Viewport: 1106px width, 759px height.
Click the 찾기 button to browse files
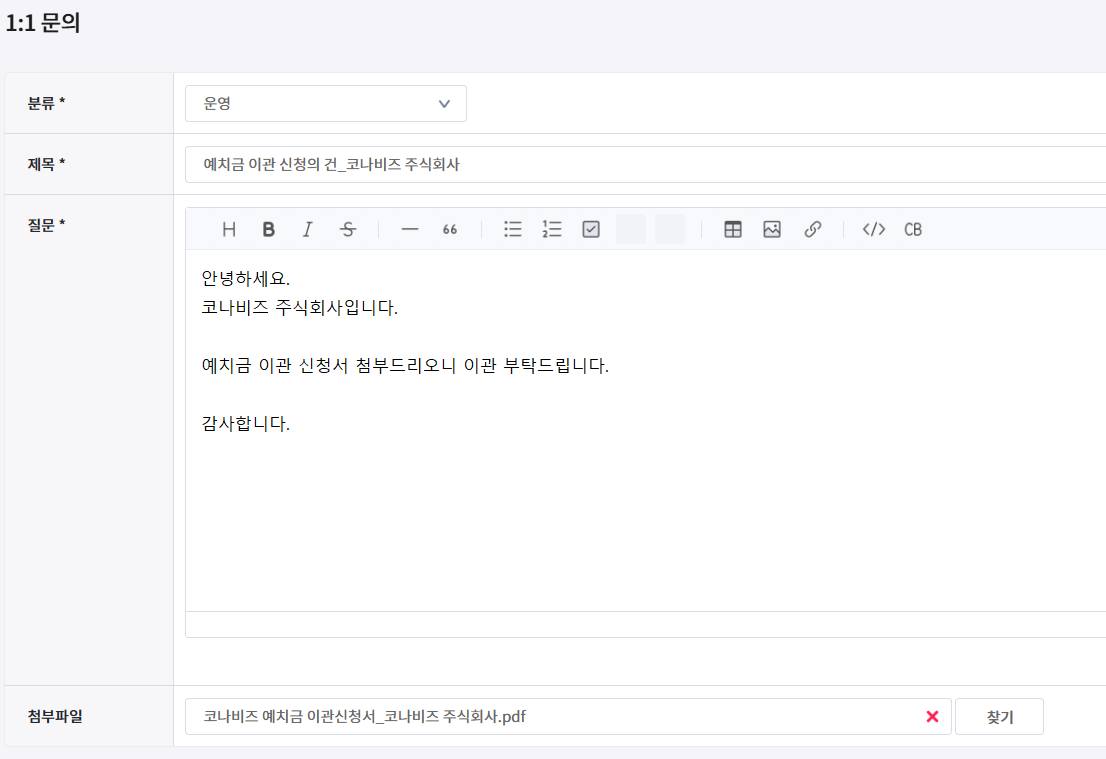click(x=999, y=717)
